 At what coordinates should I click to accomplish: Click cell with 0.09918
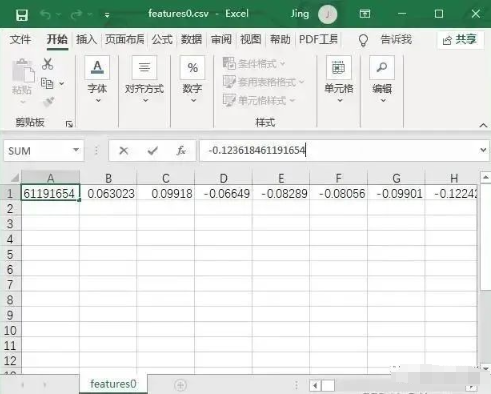tap(166, 193)
